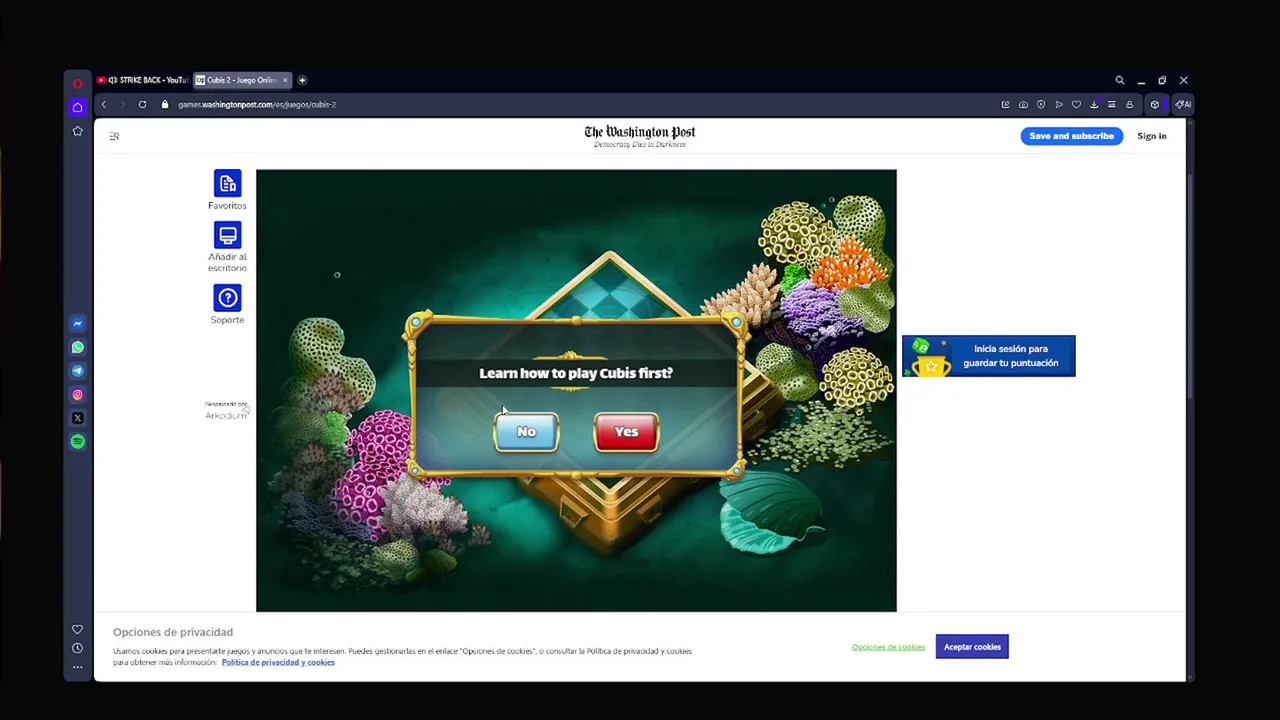1280x720 pixels.
Task: Open the edit/share page icon in address bar
Action: click(1005, 104)
